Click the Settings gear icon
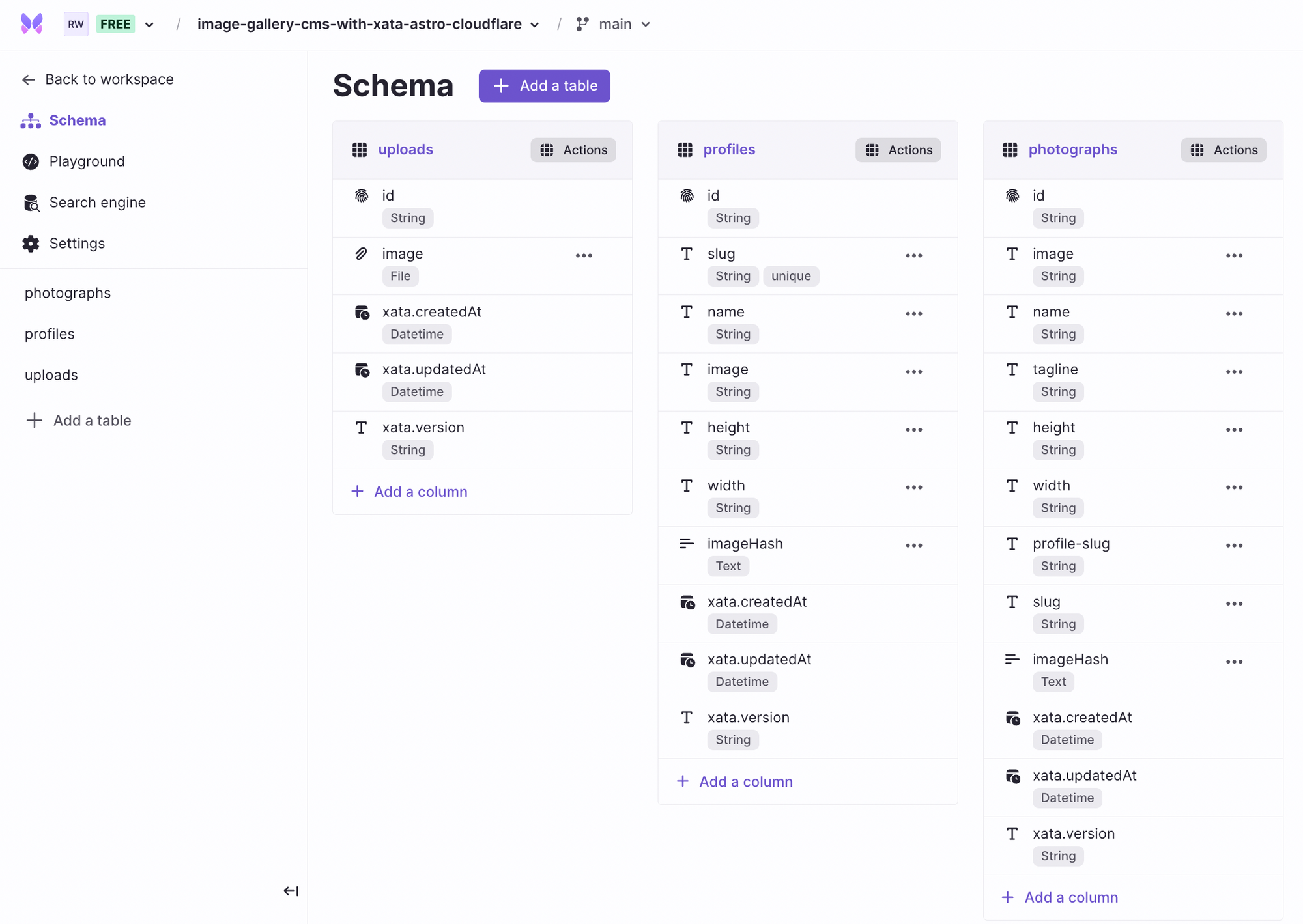The width and height of the screenshot is (1303, 924). coord(31,244)
